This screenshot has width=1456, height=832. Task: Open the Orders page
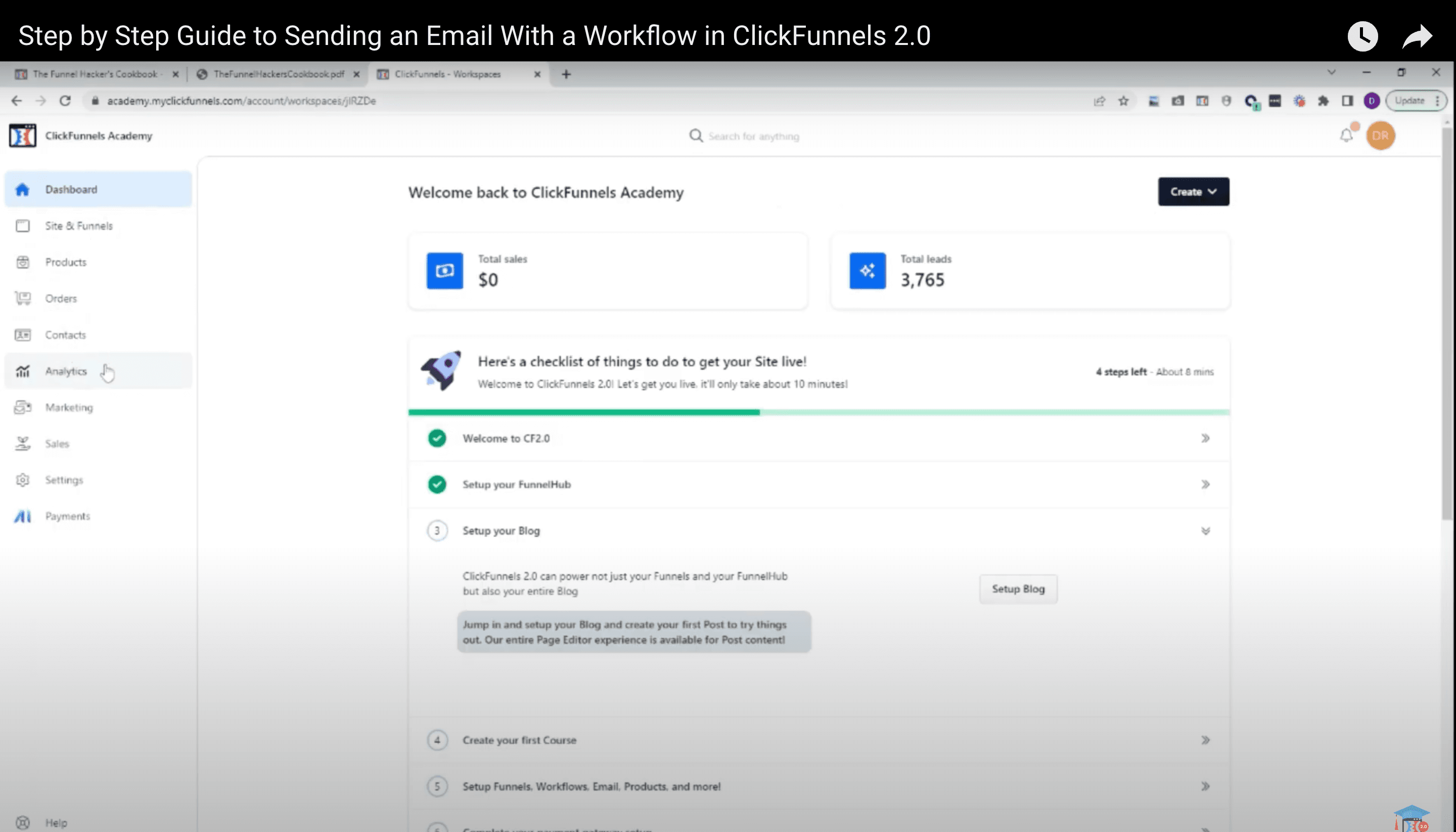pos(61,298)
